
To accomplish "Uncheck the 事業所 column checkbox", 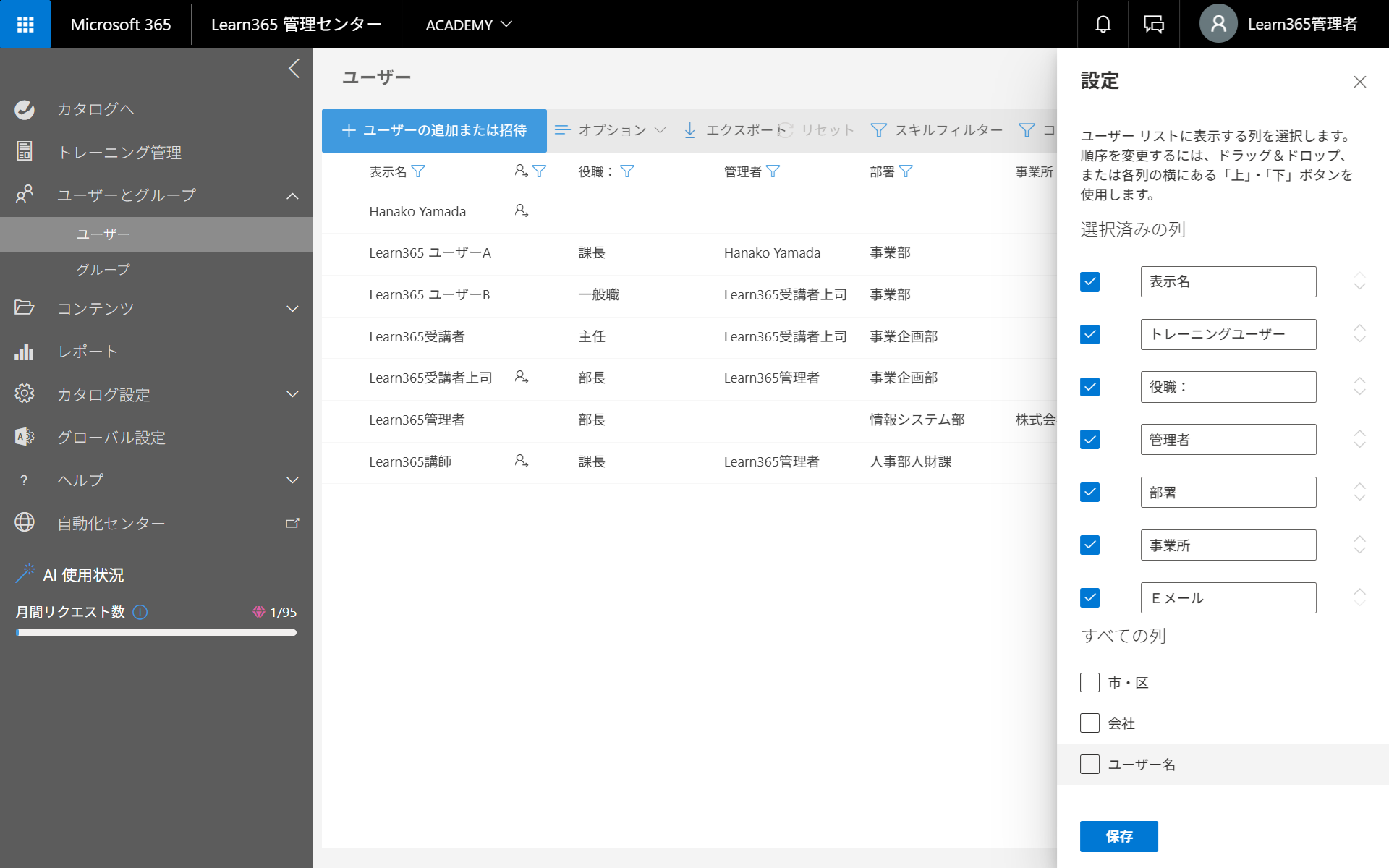I will 1089,545.
